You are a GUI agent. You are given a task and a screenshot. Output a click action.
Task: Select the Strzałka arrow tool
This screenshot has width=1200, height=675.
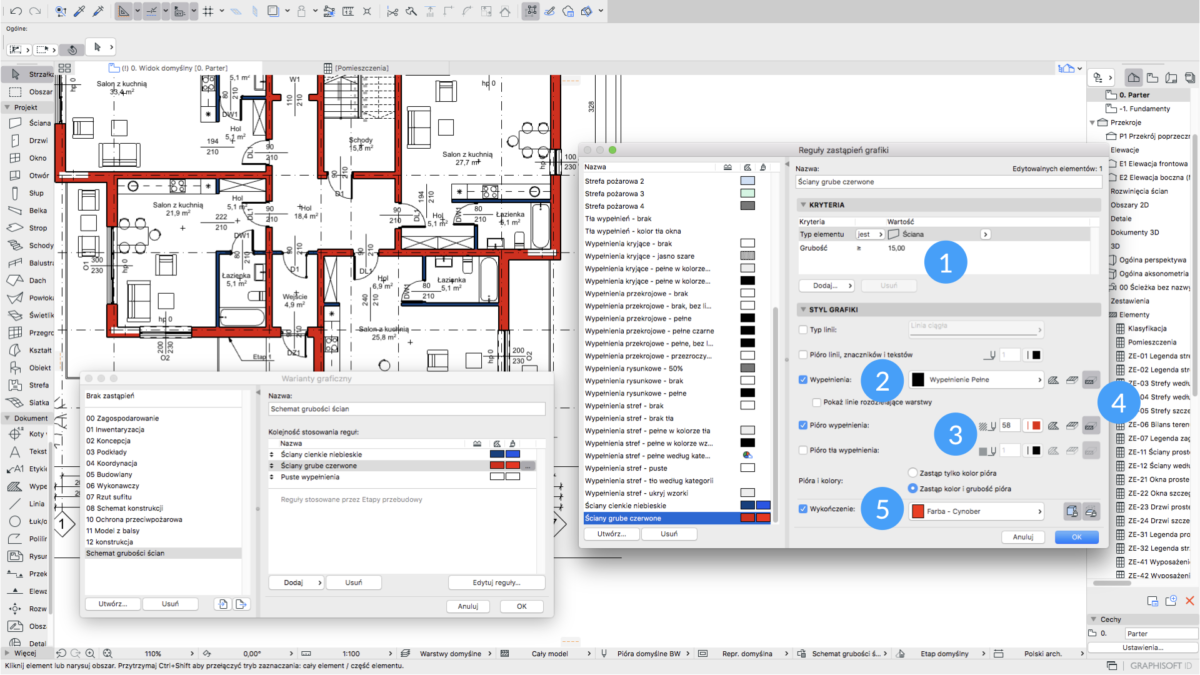click(27, 75)
